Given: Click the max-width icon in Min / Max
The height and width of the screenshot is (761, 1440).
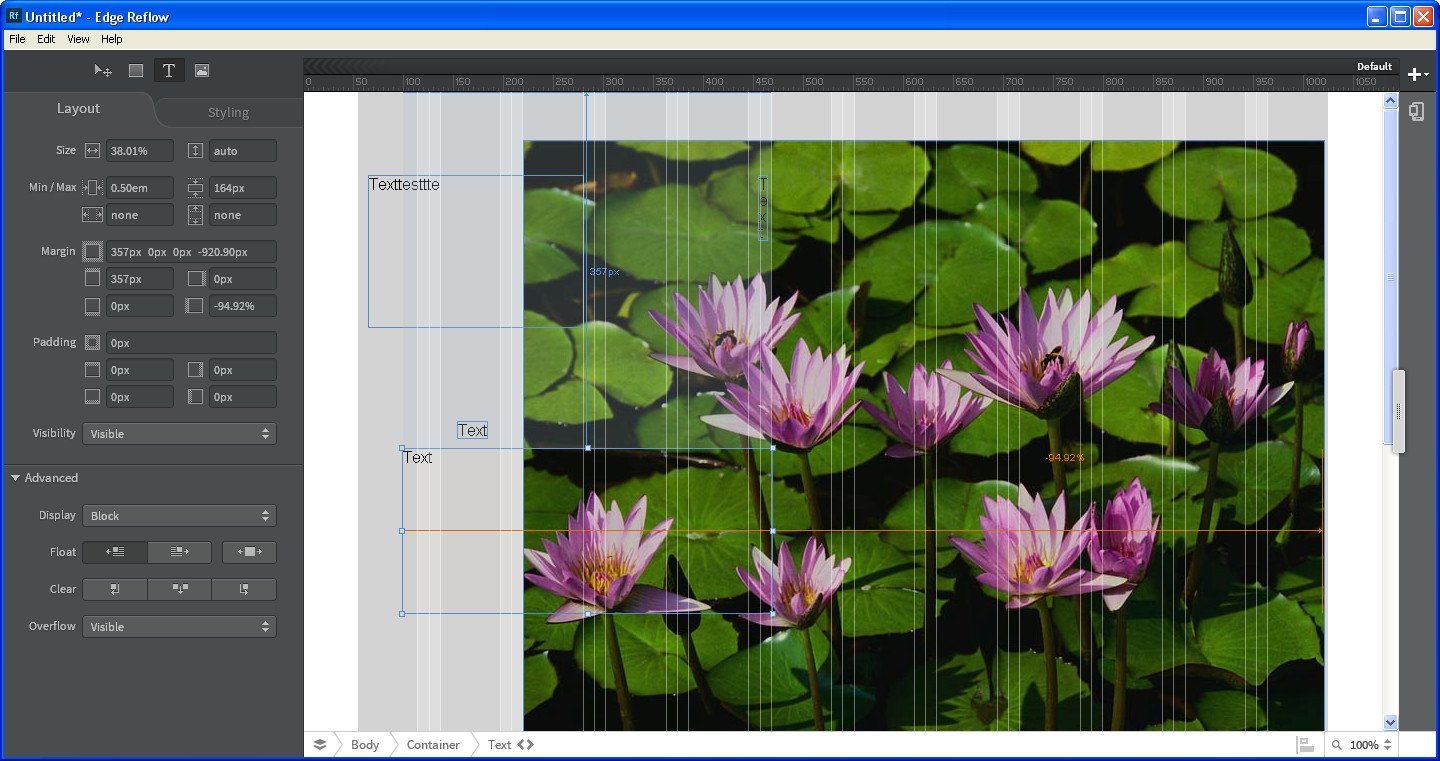Looking at the screenshot, I should [93, 215].
